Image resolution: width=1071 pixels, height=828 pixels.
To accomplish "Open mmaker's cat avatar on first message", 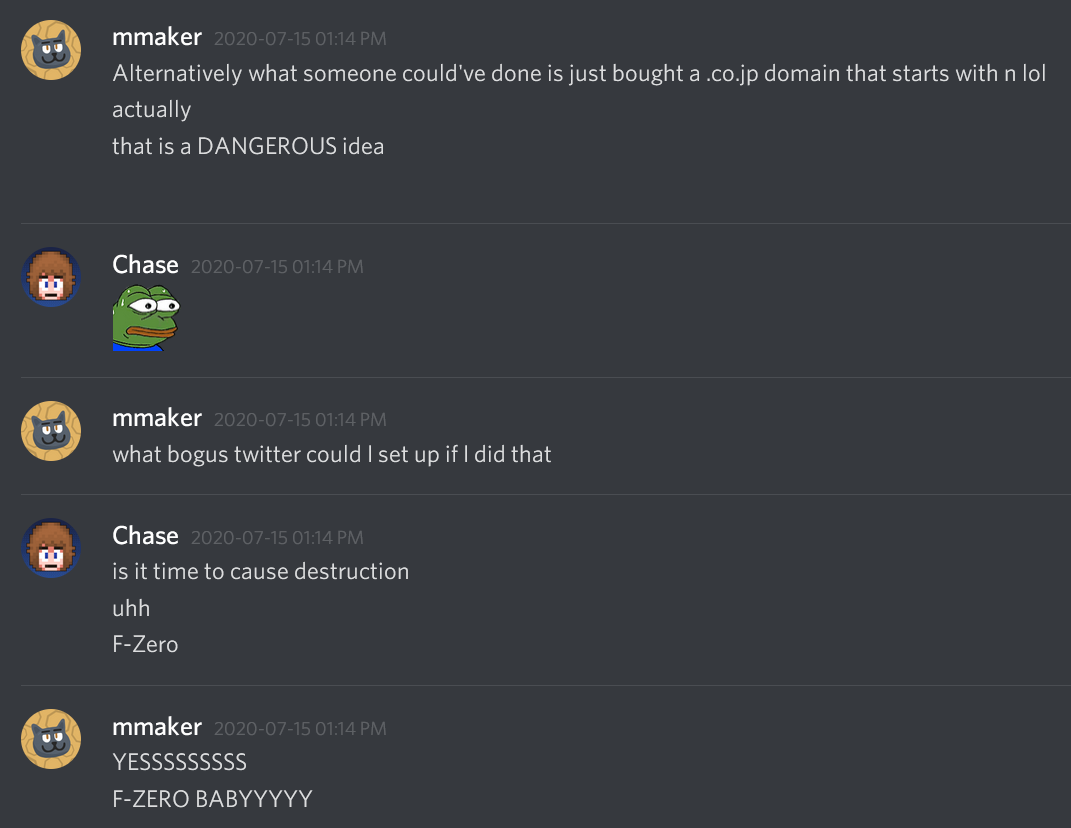I will coord(51,50).
